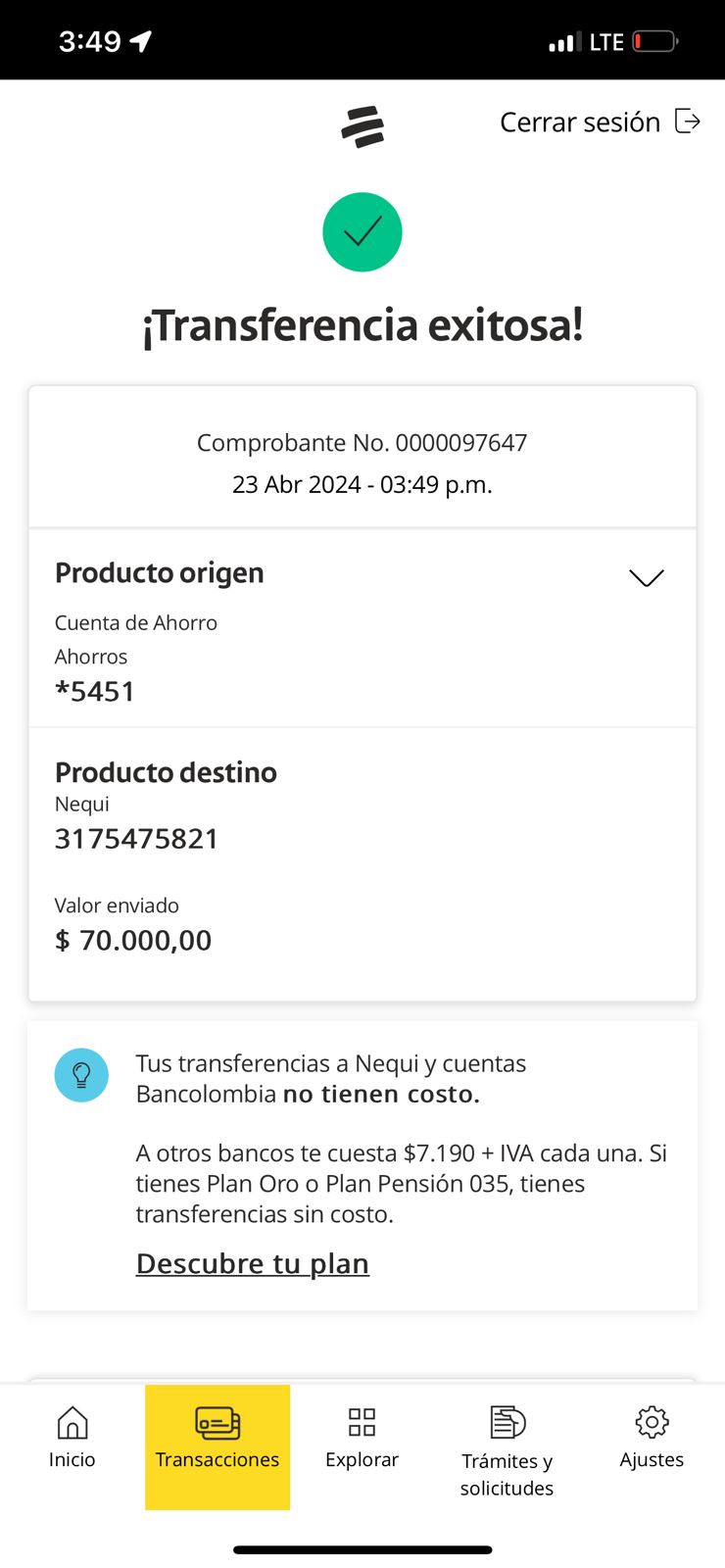
Task: Open the Inicio tab
Action: point(72,1458)
